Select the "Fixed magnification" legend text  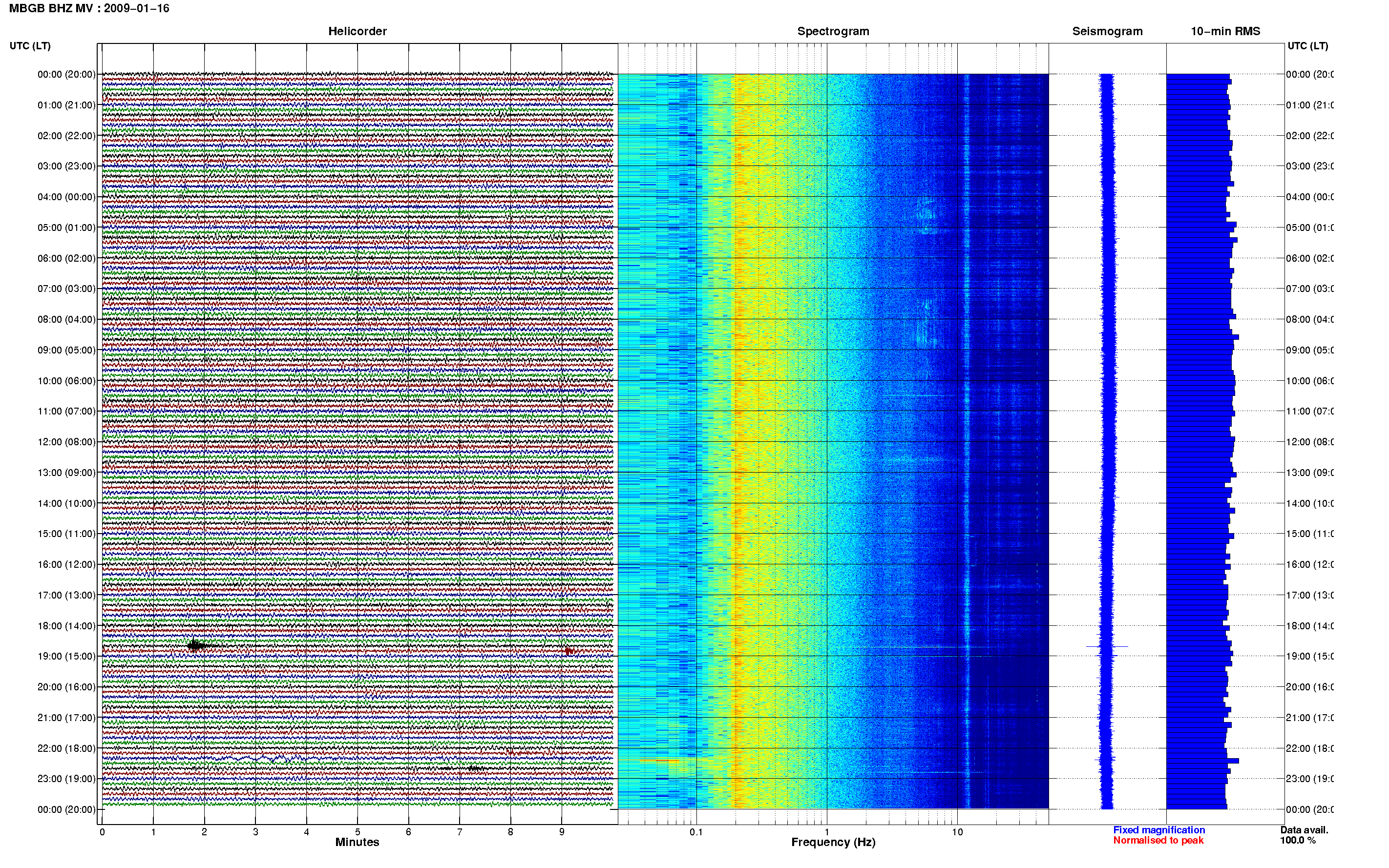click(1159, 830)
